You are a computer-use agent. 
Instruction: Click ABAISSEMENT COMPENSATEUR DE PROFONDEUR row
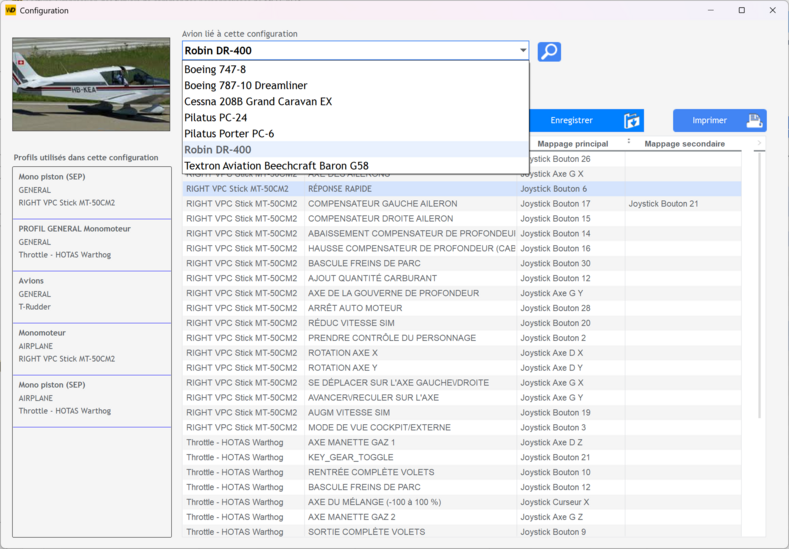pyautogui.click(x=462, y=233)
